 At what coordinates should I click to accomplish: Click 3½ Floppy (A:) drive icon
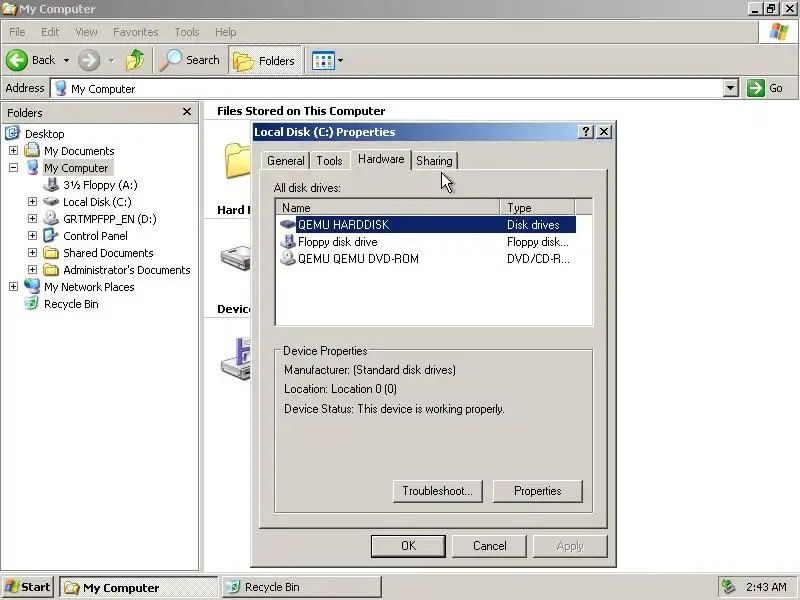[51, 184]
